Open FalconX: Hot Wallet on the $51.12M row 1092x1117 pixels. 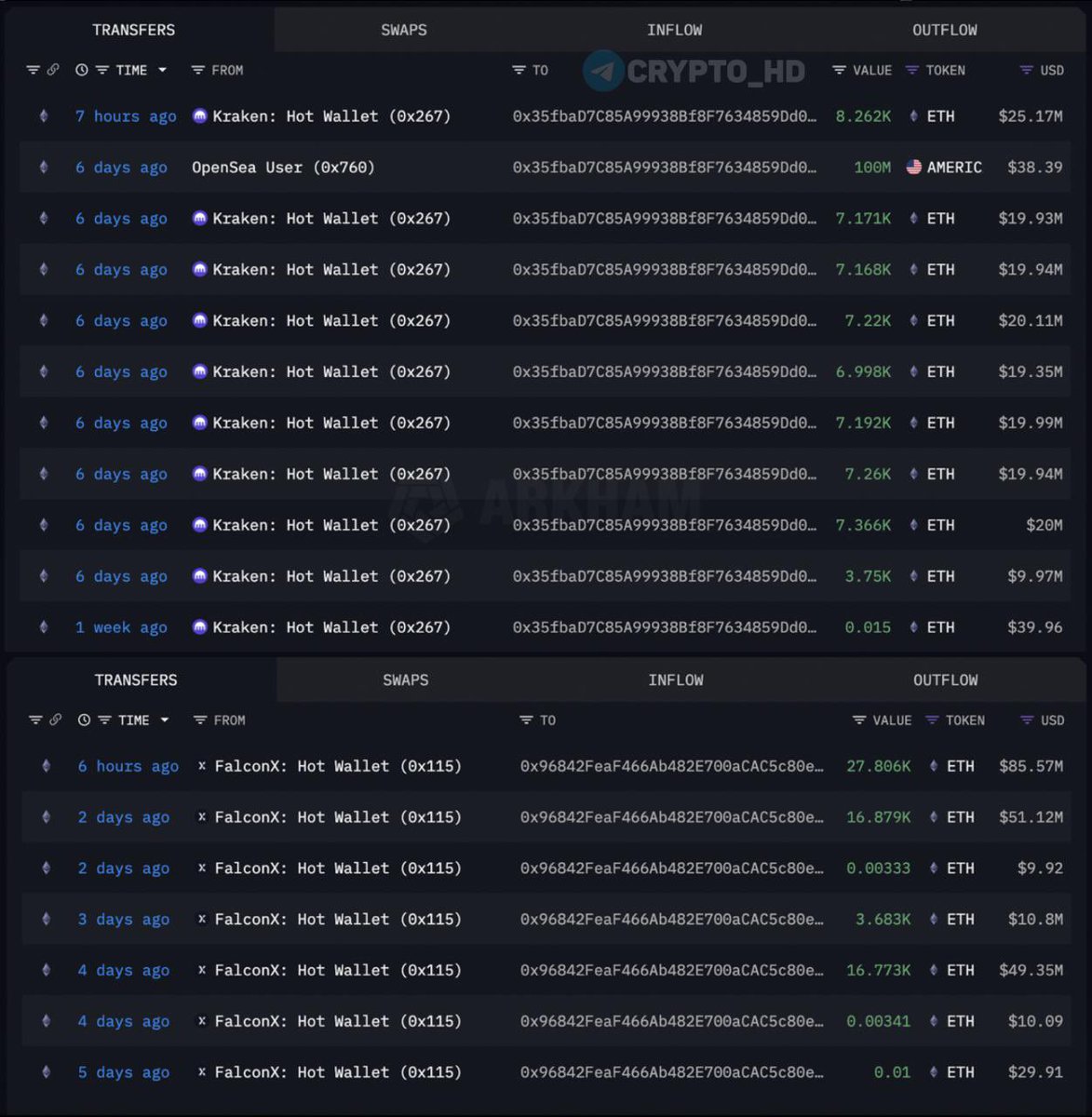(338, 817)
